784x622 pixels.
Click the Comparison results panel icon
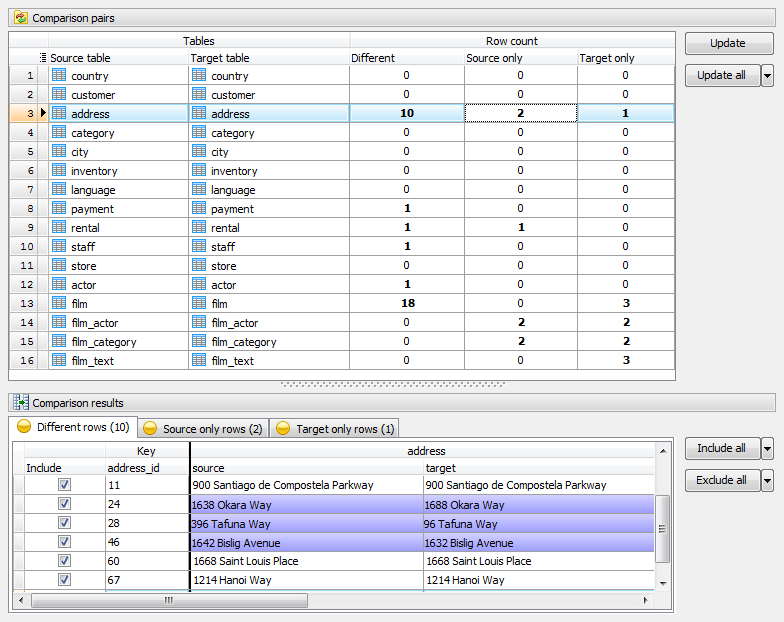coord(20,402)
